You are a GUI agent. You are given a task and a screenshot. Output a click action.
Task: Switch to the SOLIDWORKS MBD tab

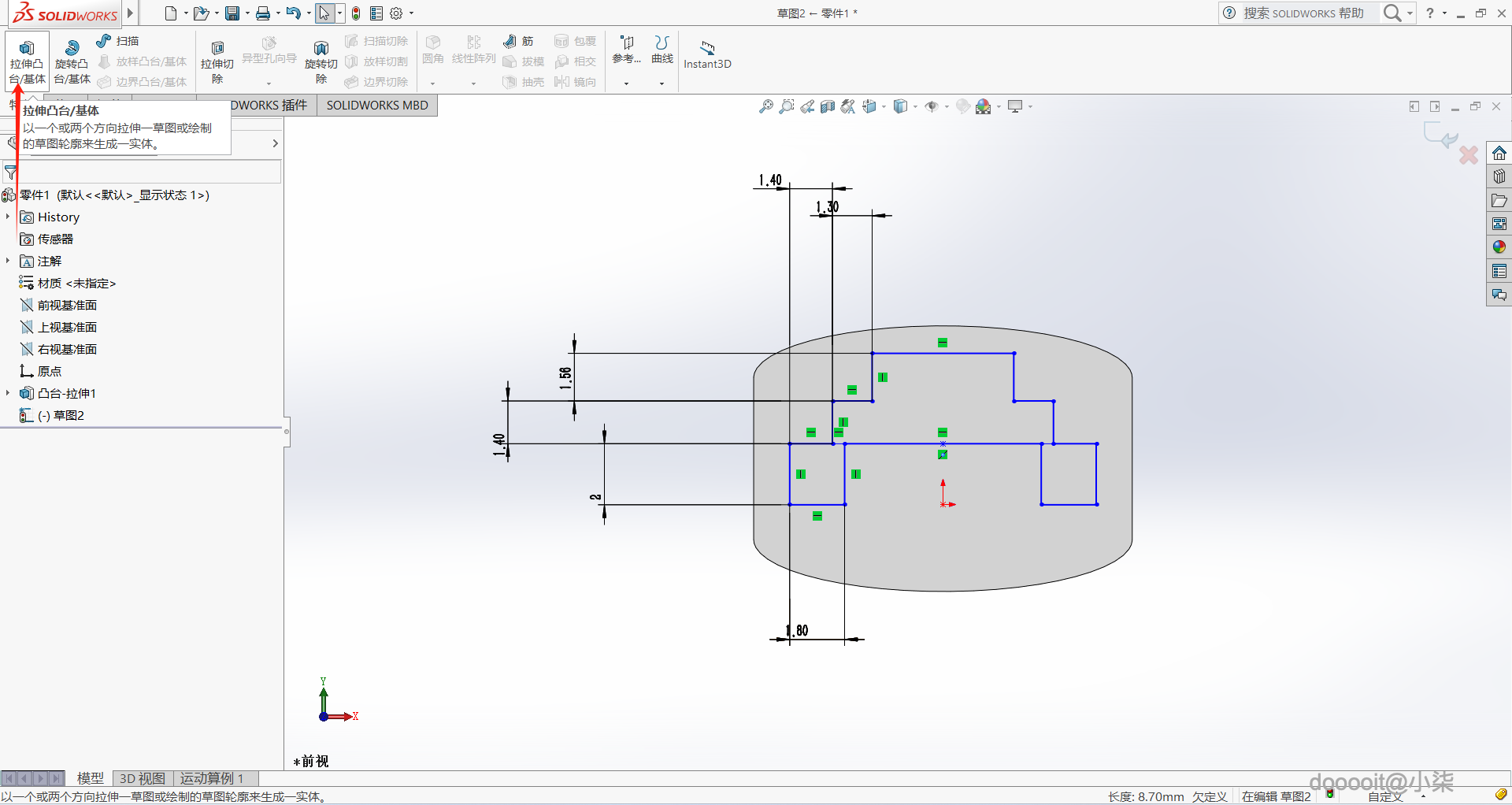(377, 106)
